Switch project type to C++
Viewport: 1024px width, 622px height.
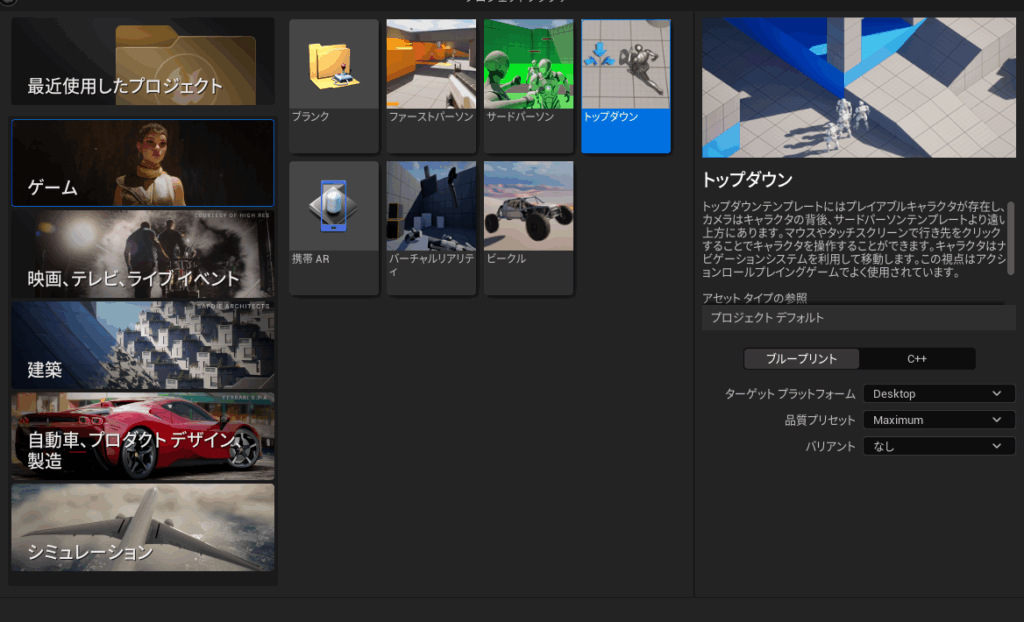click(917, 359)
